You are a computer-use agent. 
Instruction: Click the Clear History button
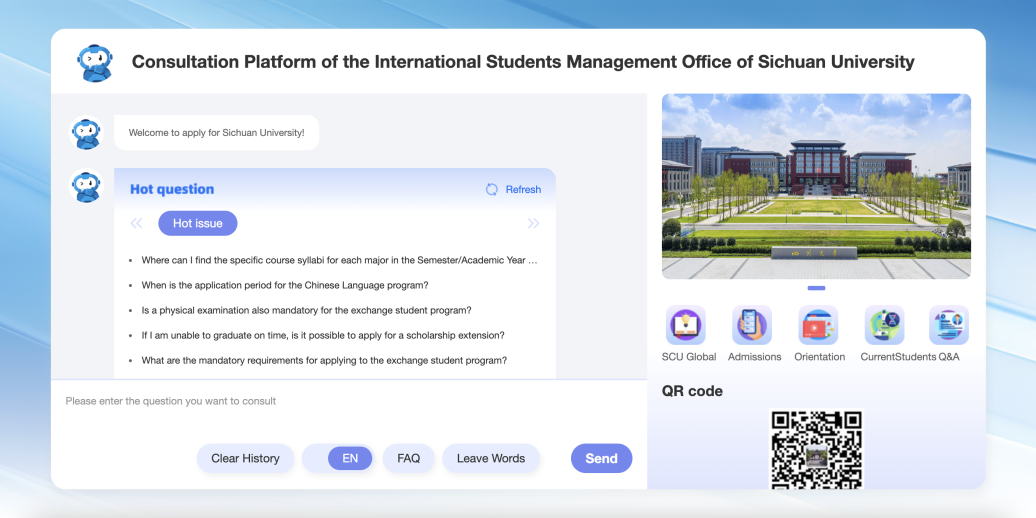coord(245,458)
